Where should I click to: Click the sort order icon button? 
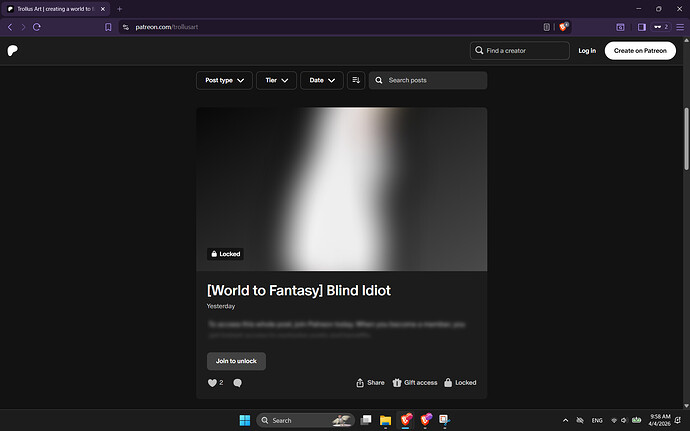click(356, 80)
